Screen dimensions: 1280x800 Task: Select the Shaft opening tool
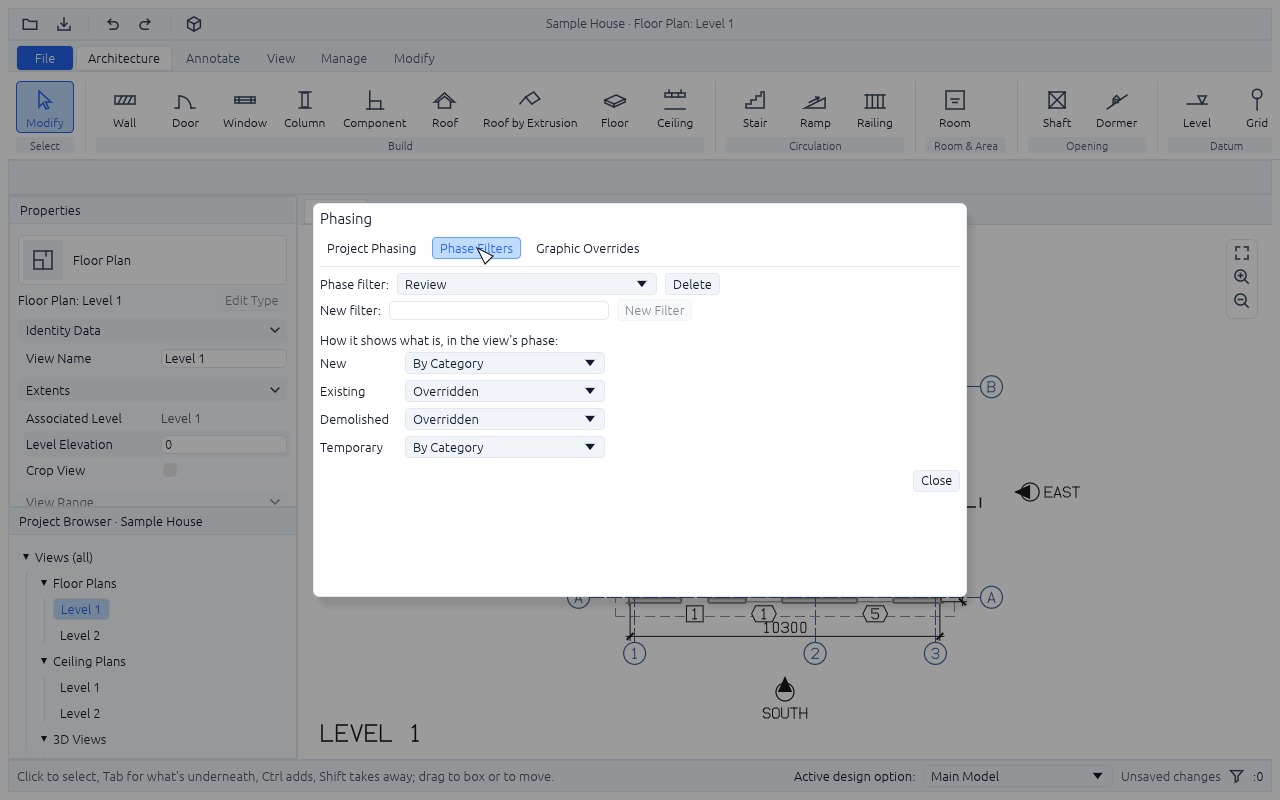1057,109
